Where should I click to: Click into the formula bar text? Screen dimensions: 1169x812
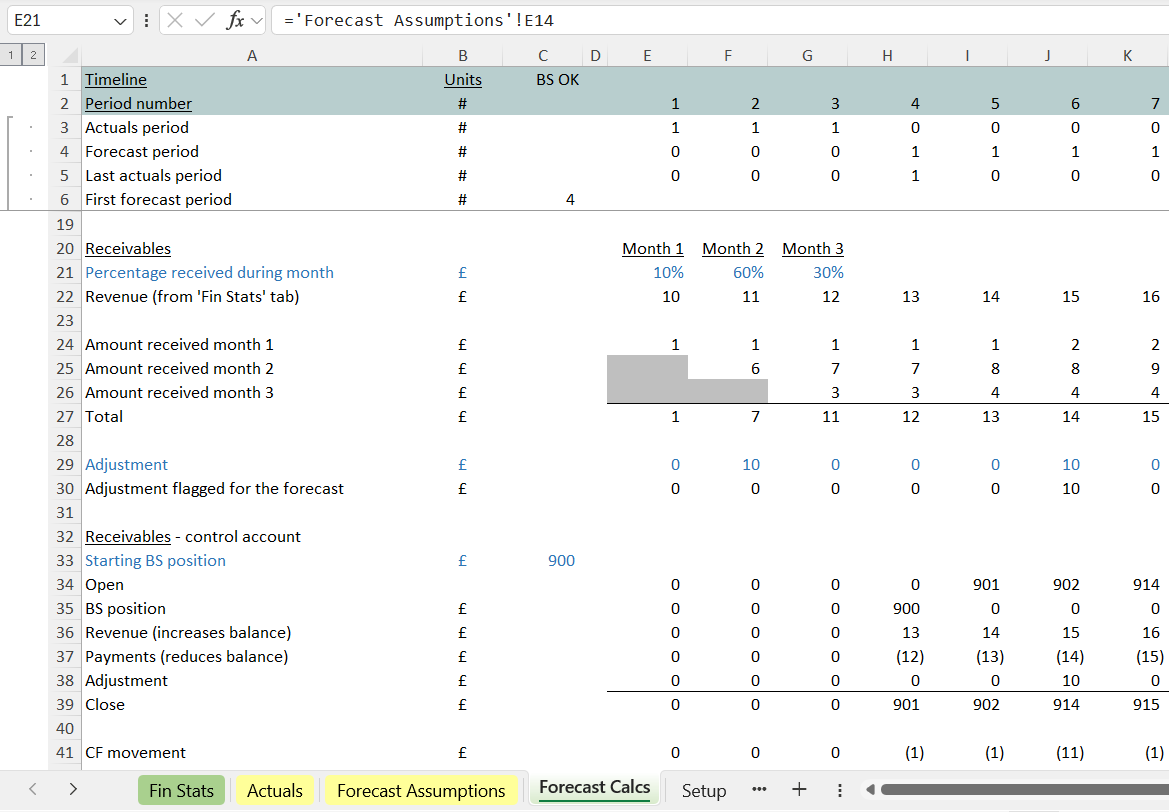tap(700, 21)
